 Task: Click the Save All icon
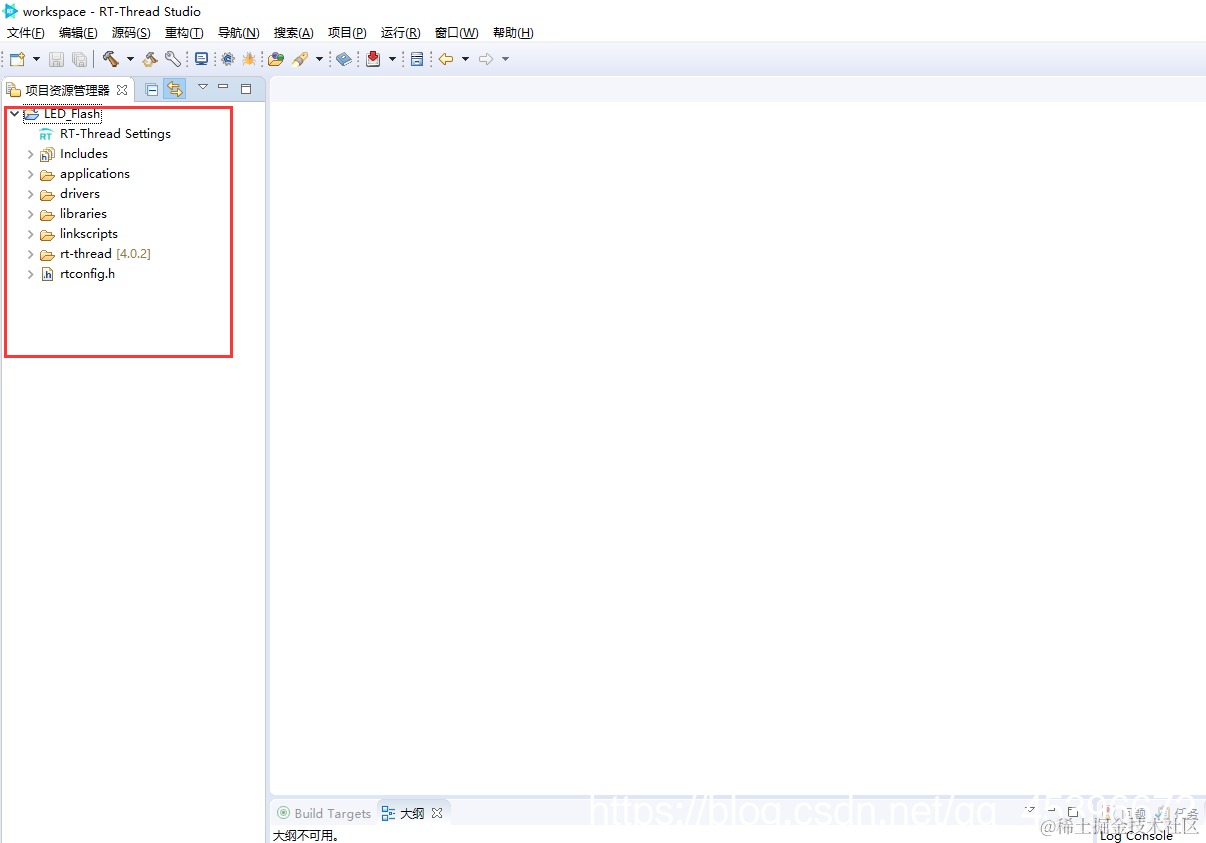point(79,60)
